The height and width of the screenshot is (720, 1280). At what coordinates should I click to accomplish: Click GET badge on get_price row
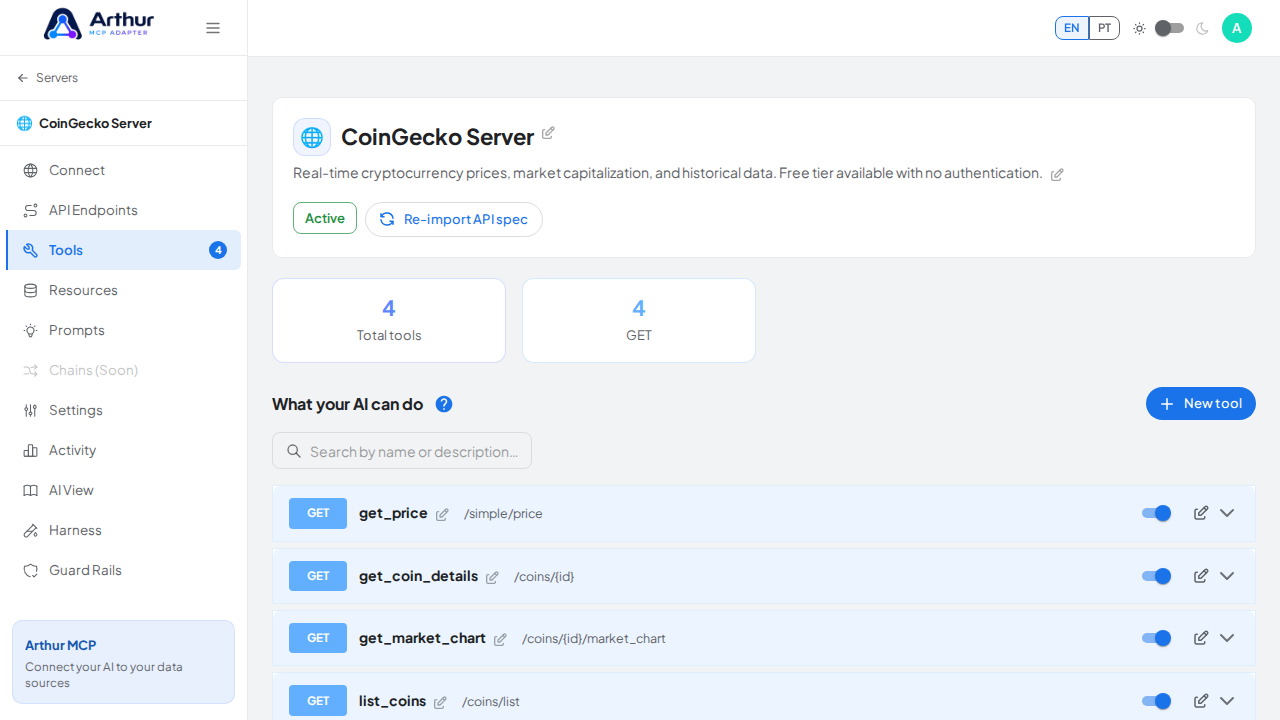pos(318,513)
